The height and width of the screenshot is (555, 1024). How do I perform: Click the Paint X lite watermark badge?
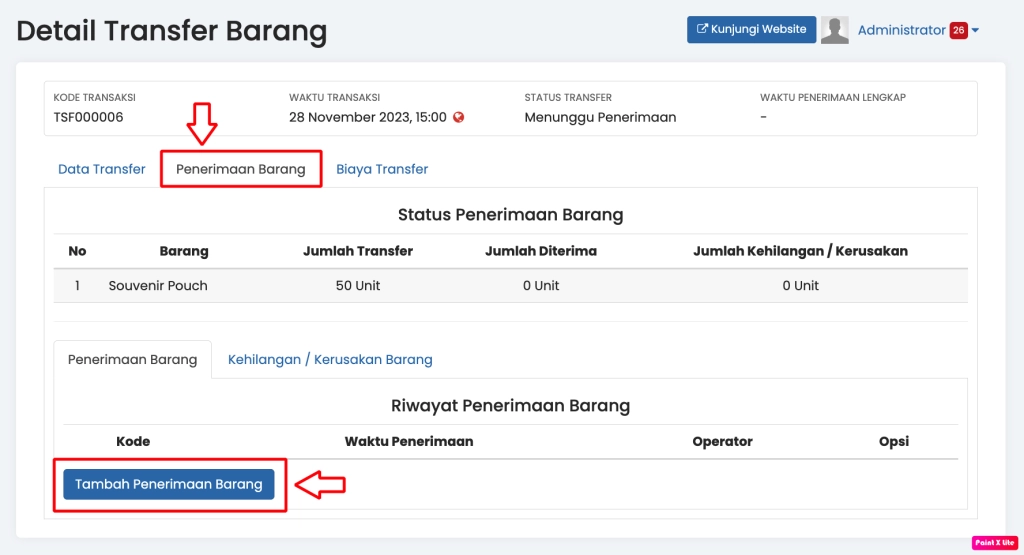coord(993,542)
